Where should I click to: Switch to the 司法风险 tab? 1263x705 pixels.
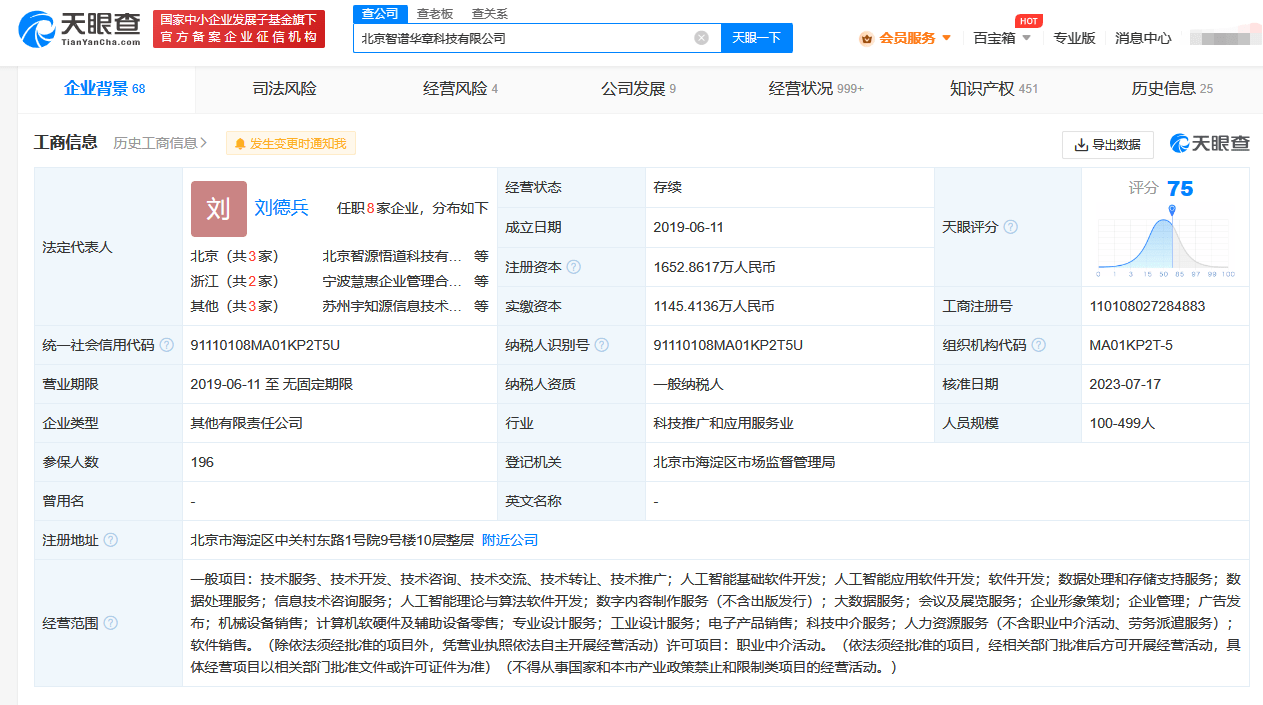point(284,89)
